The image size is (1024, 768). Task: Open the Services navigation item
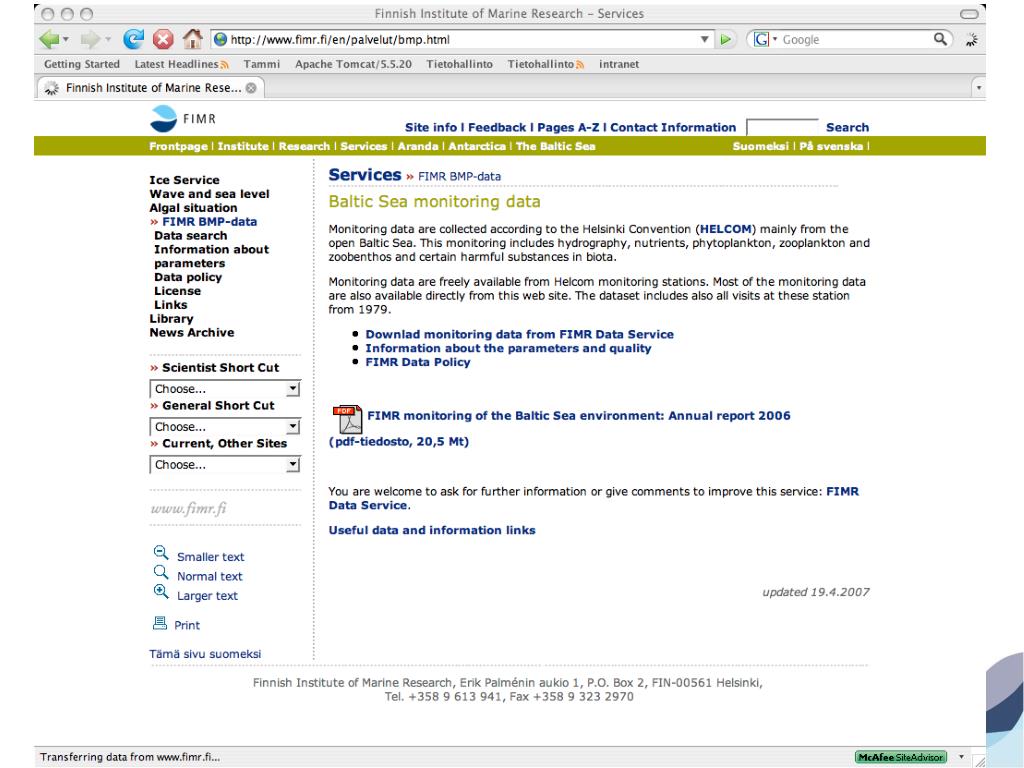tap(364, 146)
